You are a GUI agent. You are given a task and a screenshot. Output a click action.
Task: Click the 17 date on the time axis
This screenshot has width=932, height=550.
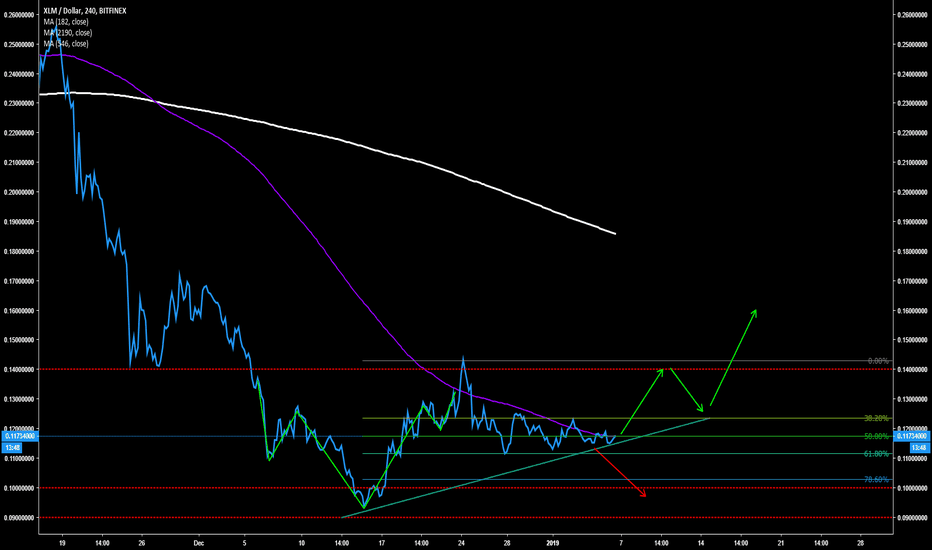pos(382,543)
